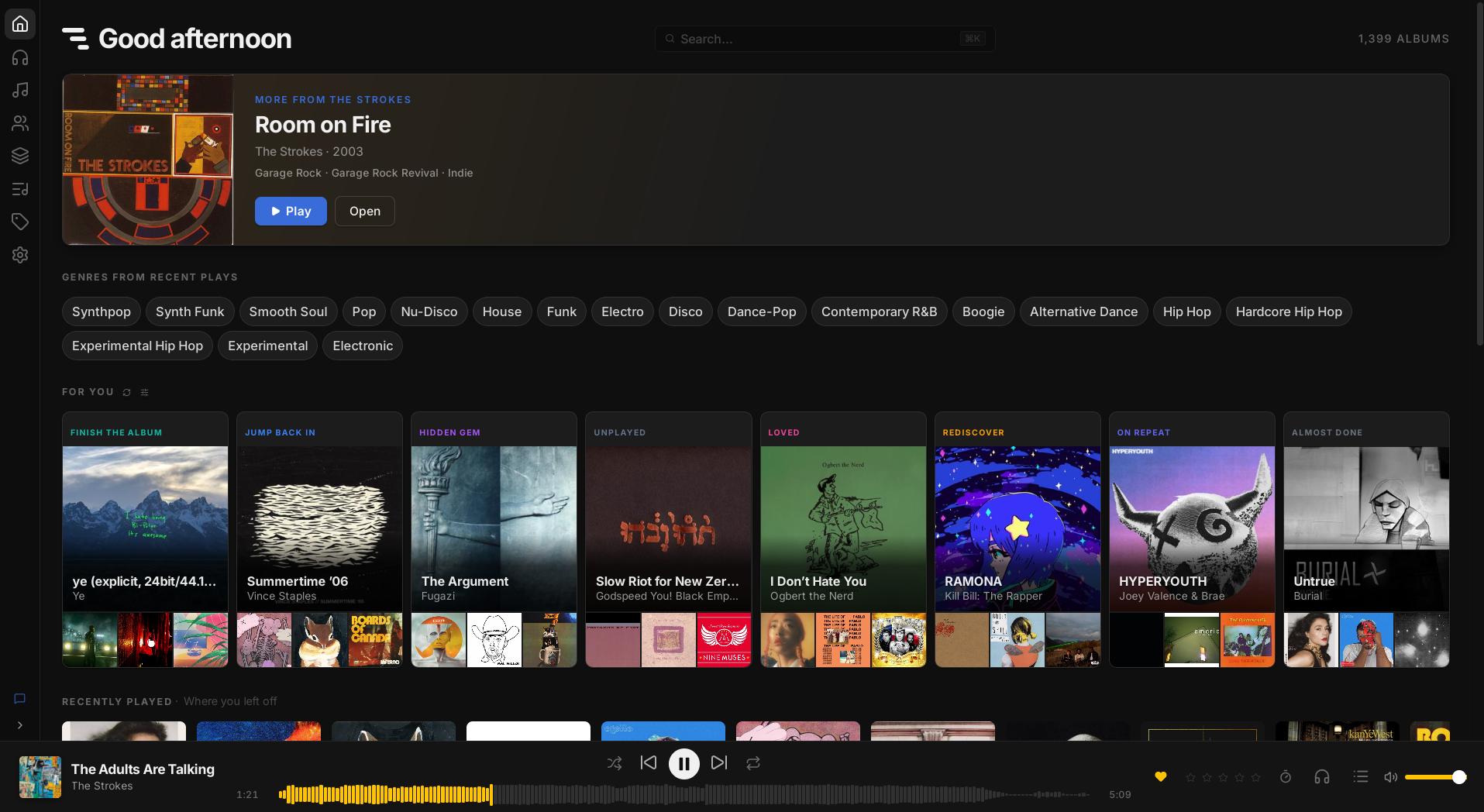This screenshot has height=812, width=1484.
Task: Adjust the volume slider
Action: [x=1434, y=777]
